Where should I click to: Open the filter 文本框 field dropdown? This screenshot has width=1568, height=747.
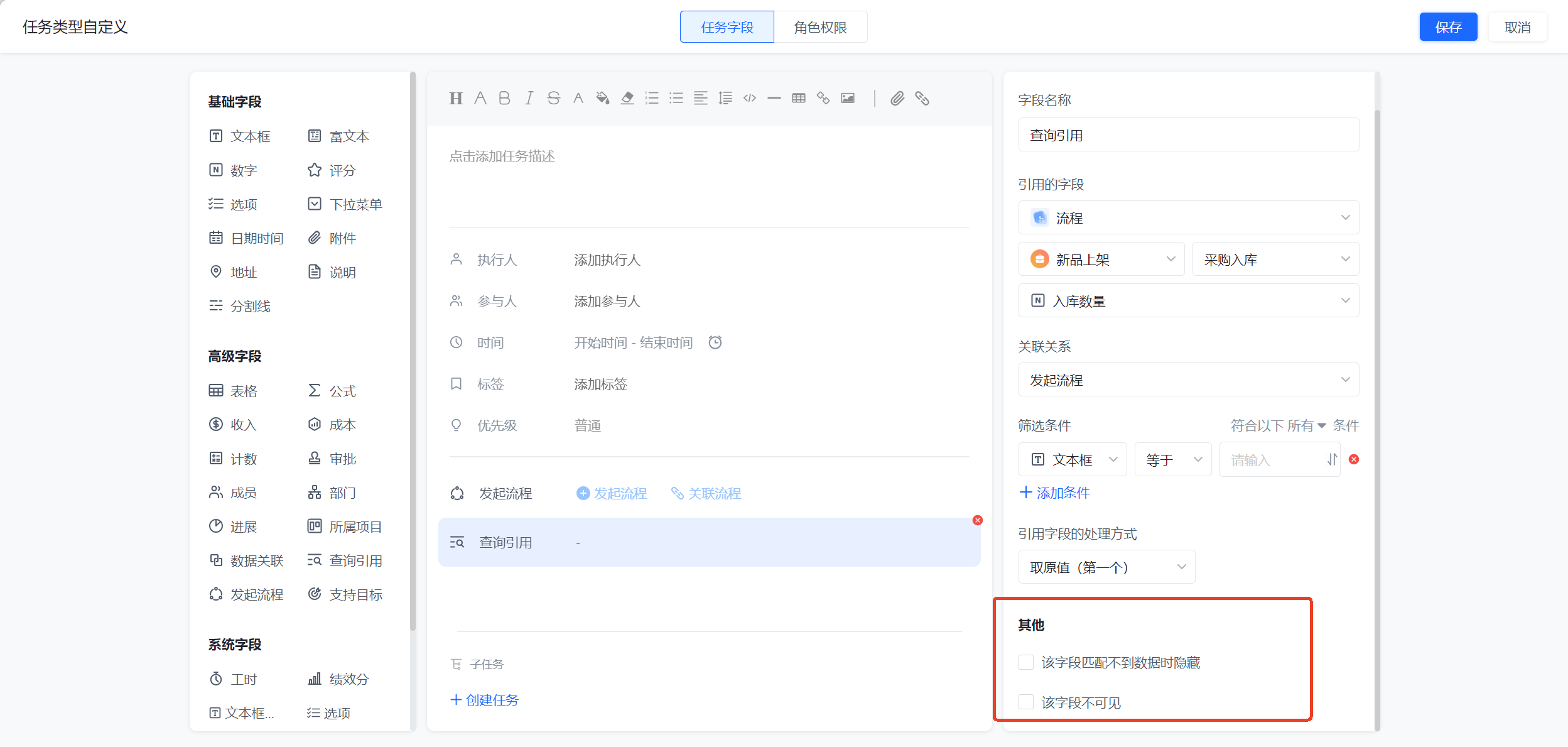pos(1073,459)
